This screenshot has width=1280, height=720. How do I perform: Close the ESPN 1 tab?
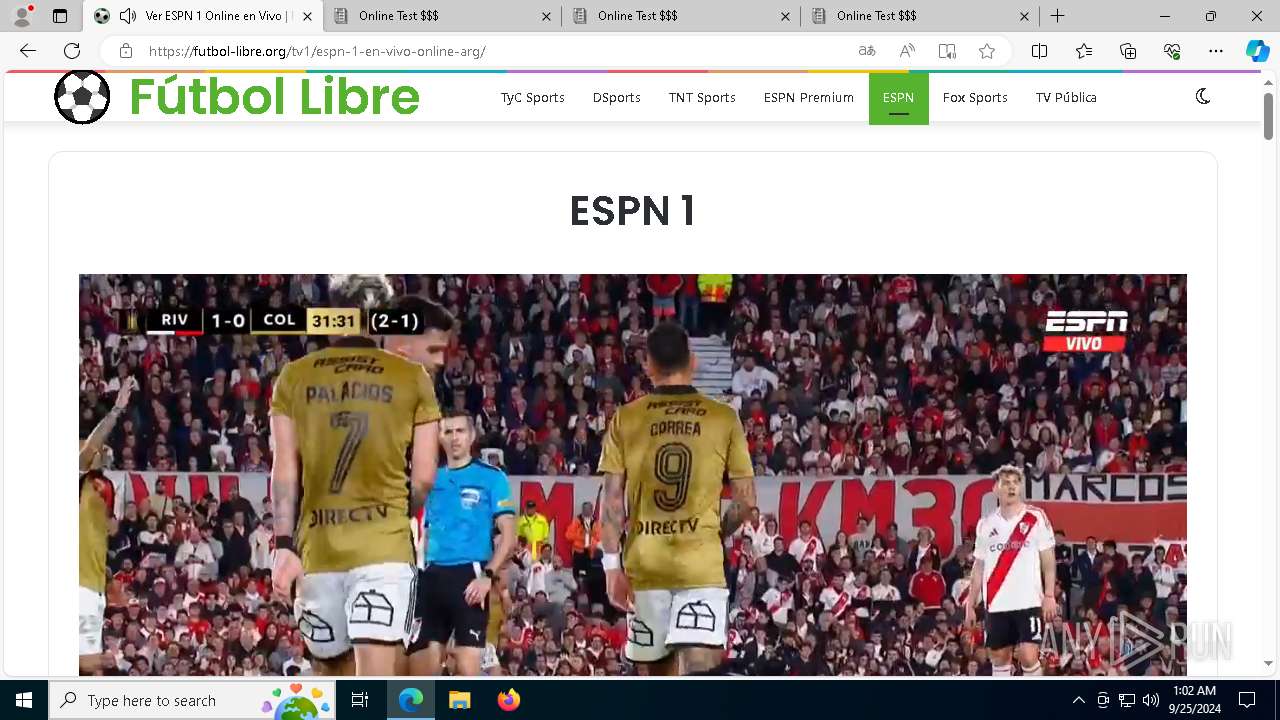click(307, 16)
